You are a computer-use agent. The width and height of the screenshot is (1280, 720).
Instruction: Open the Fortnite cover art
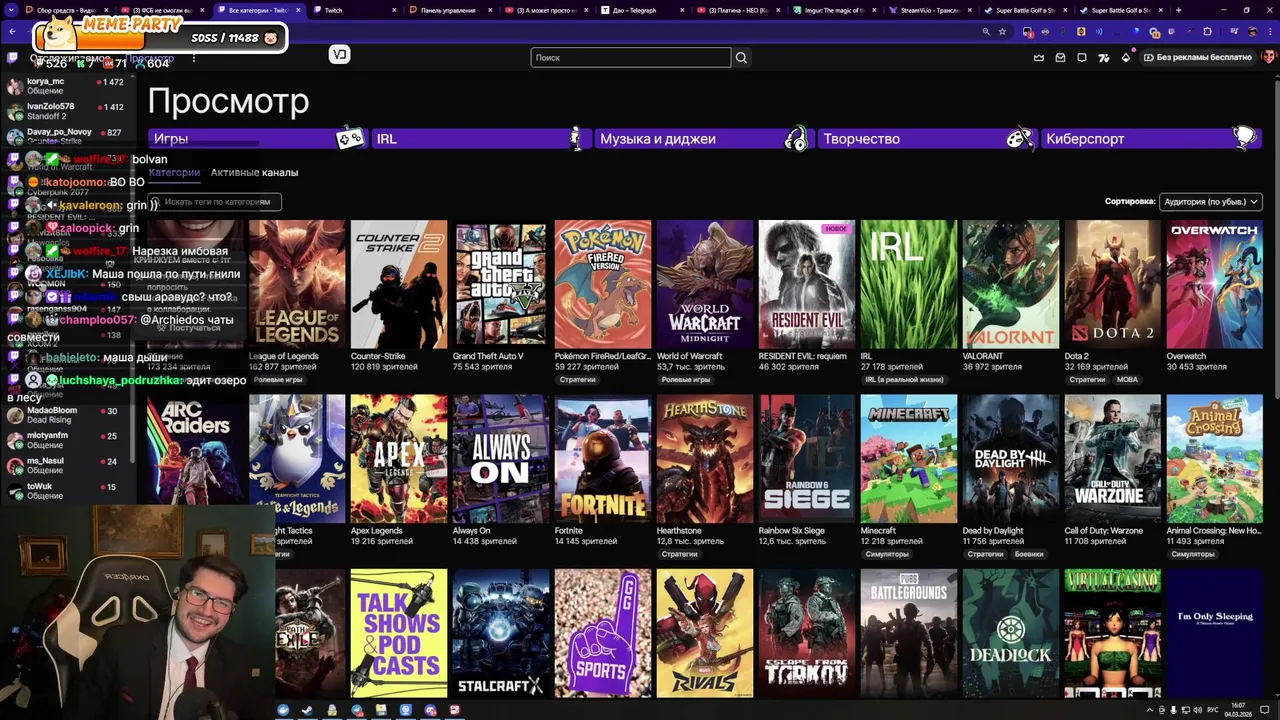point(603,459)
